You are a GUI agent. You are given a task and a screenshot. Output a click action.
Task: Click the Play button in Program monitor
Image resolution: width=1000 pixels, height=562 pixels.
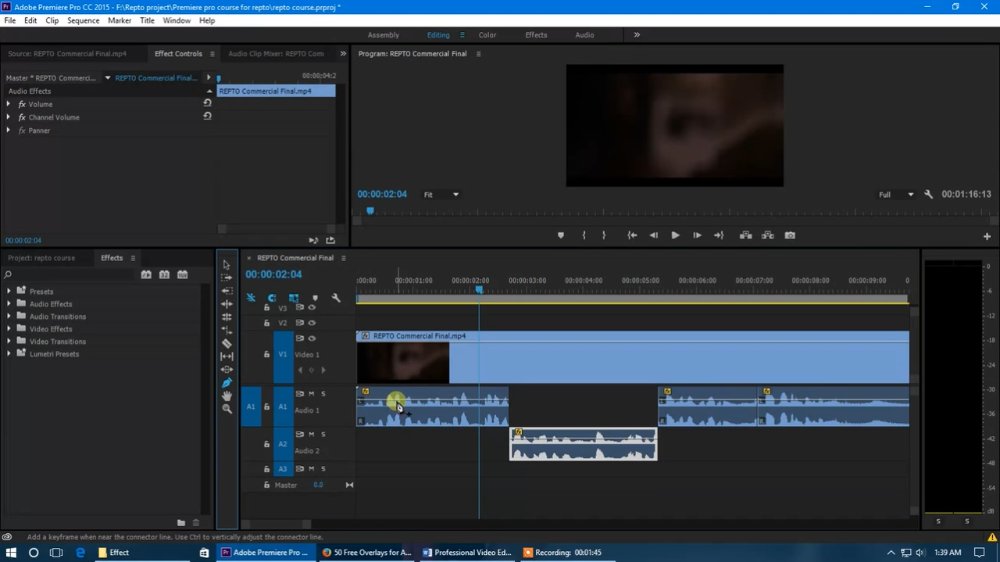click(675, 235)
